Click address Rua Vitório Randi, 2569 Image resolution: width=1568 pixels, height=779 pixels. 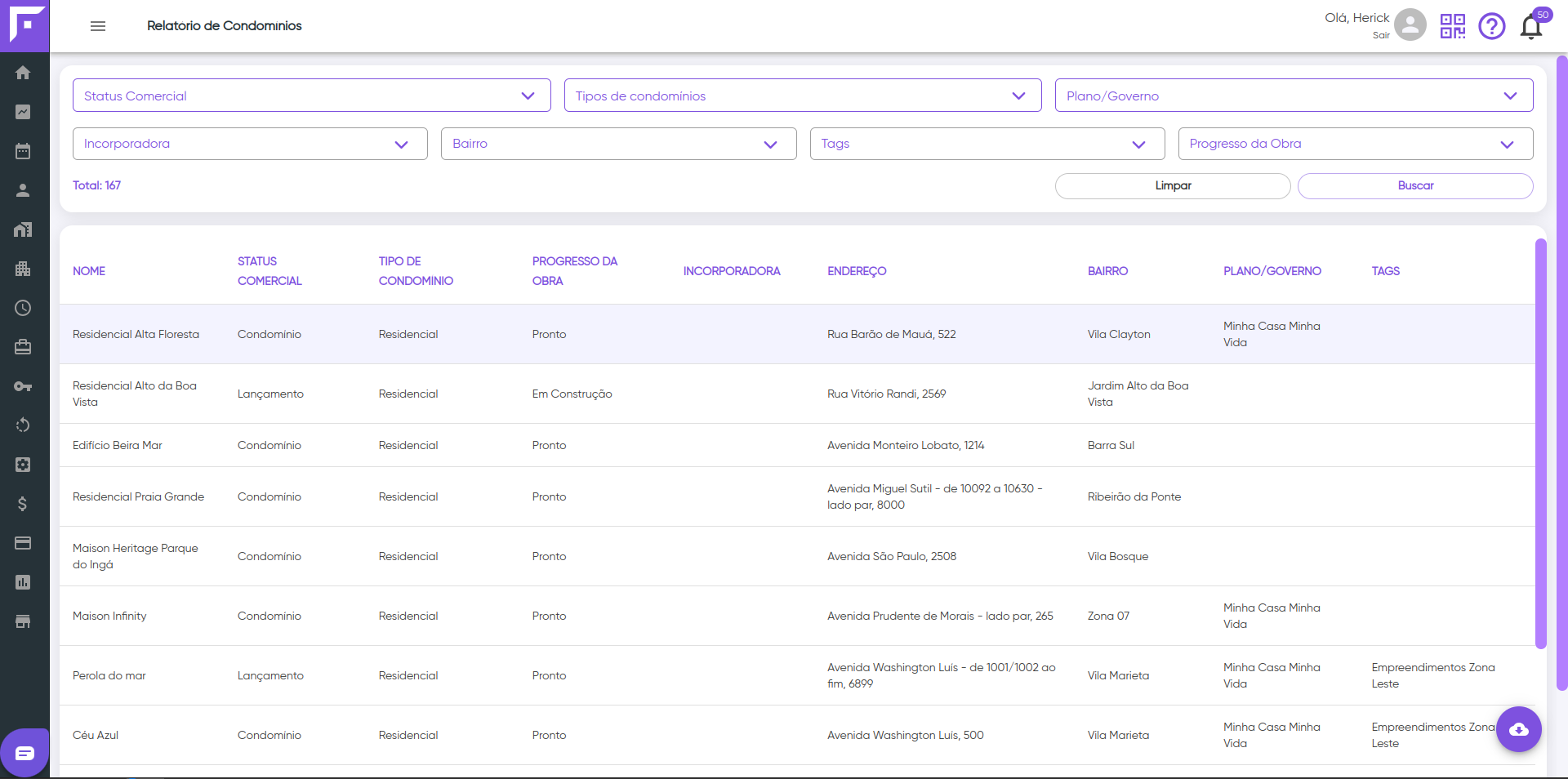[x=886, y=394]
